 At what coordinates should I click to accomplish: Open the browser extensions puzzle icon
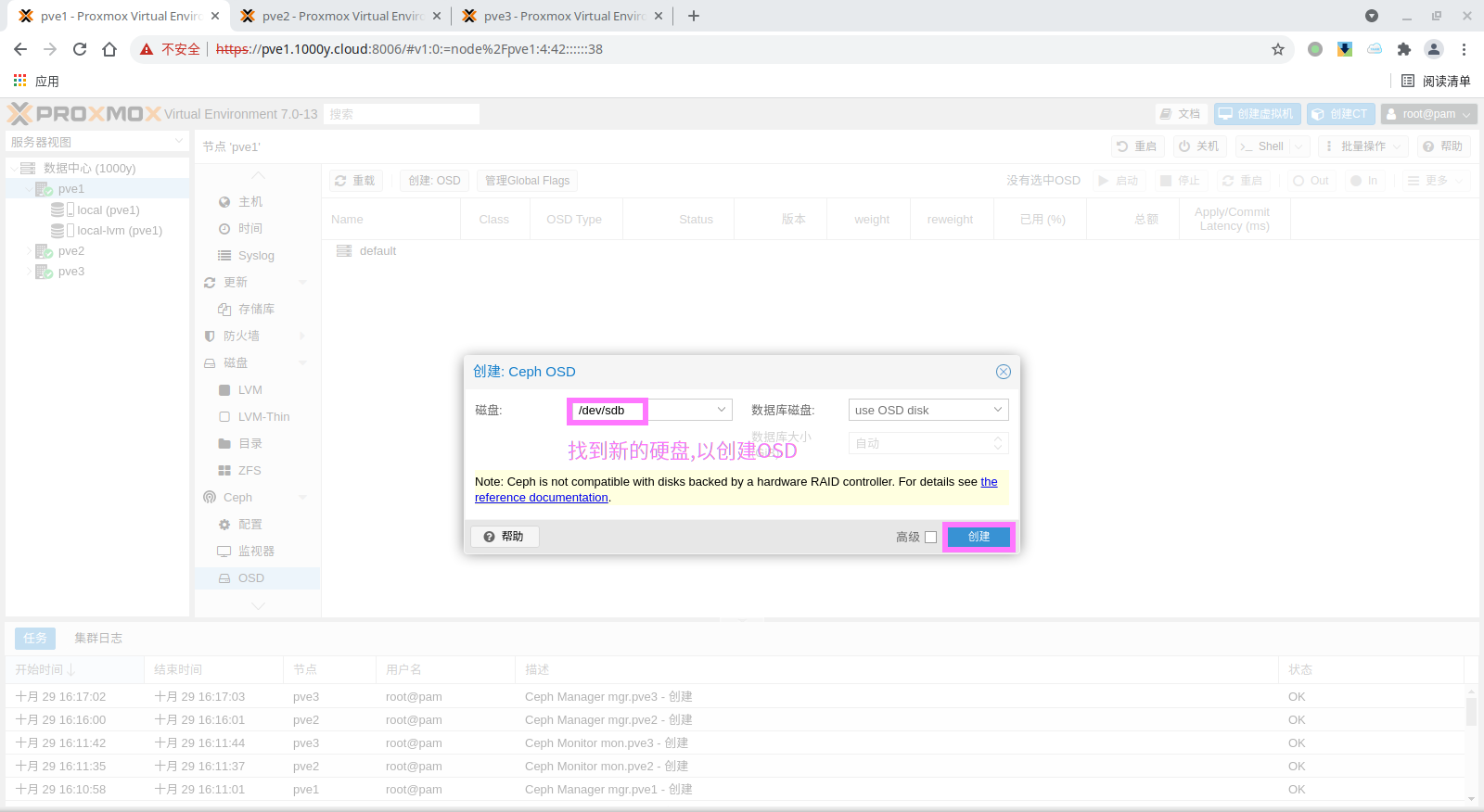click(1403, 49)
